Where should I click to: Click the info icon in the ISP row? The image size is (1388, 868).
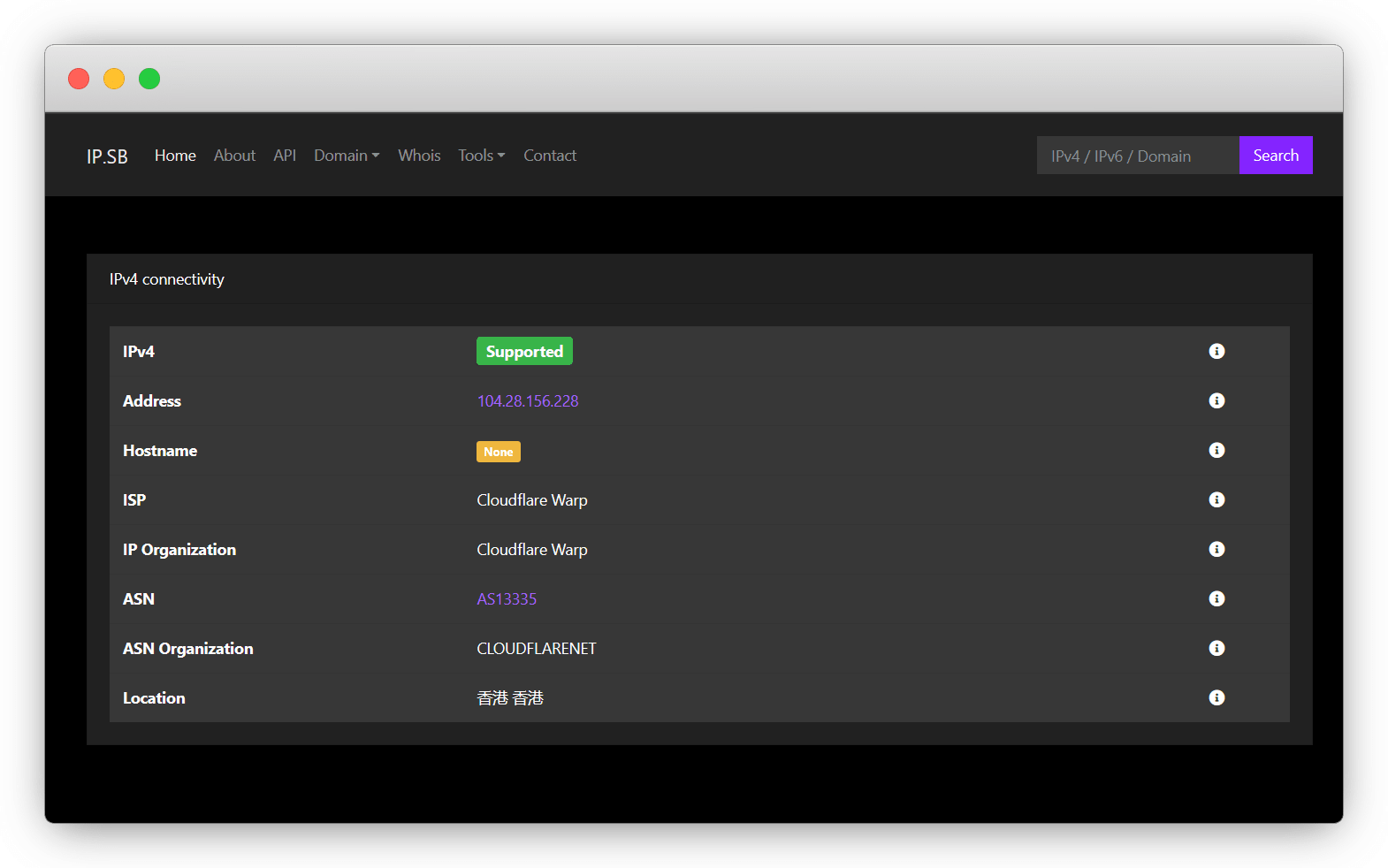1216,499
